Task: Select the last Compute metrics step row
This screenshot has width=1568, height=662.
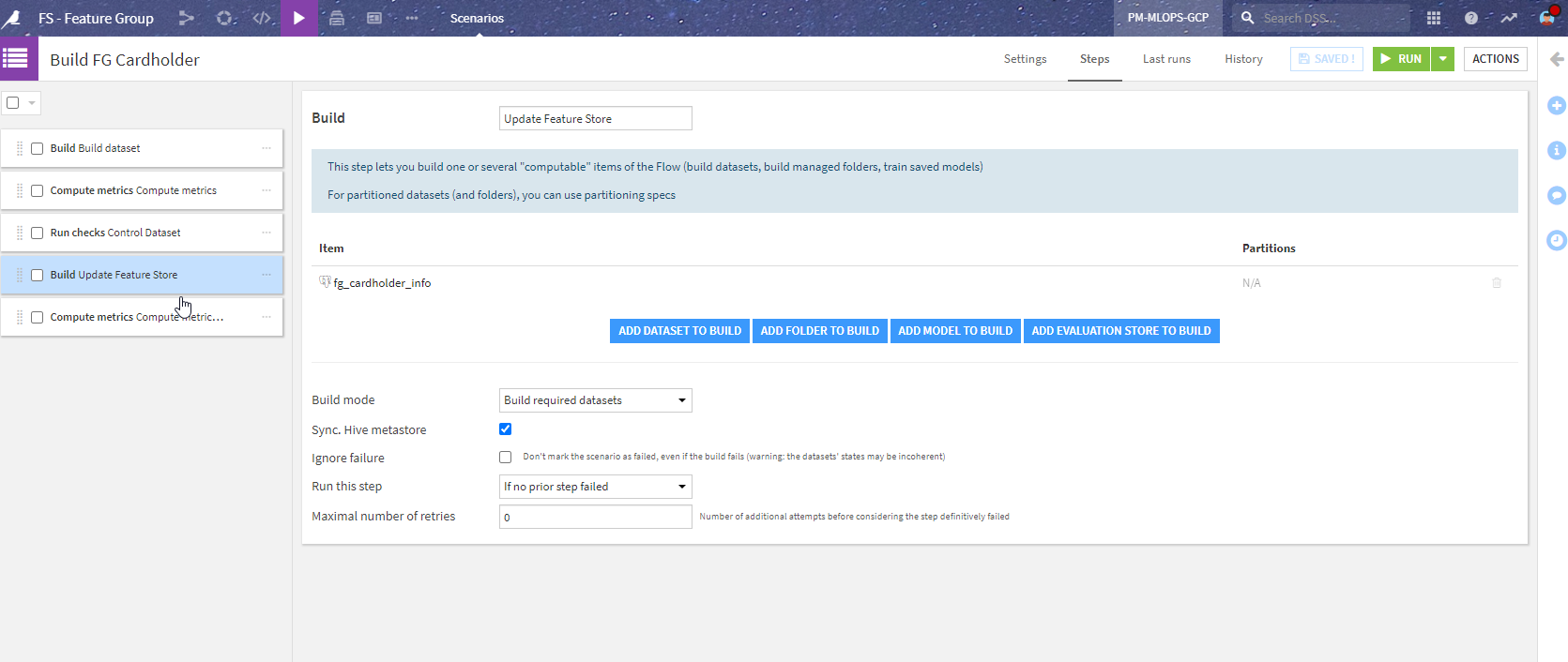Action: (142, 317)
